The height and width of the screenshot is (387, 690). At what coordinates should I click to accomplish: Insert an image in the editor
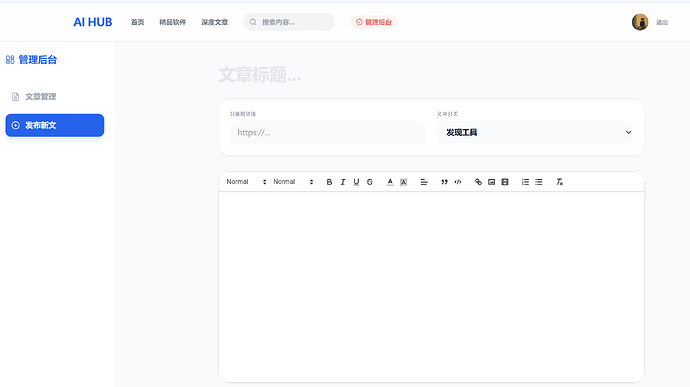tap(492, 182)
